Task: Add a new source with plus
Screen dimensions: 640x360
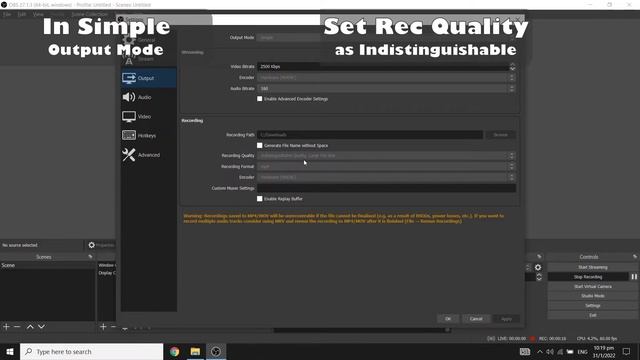Action: click(x=103, y=327)
